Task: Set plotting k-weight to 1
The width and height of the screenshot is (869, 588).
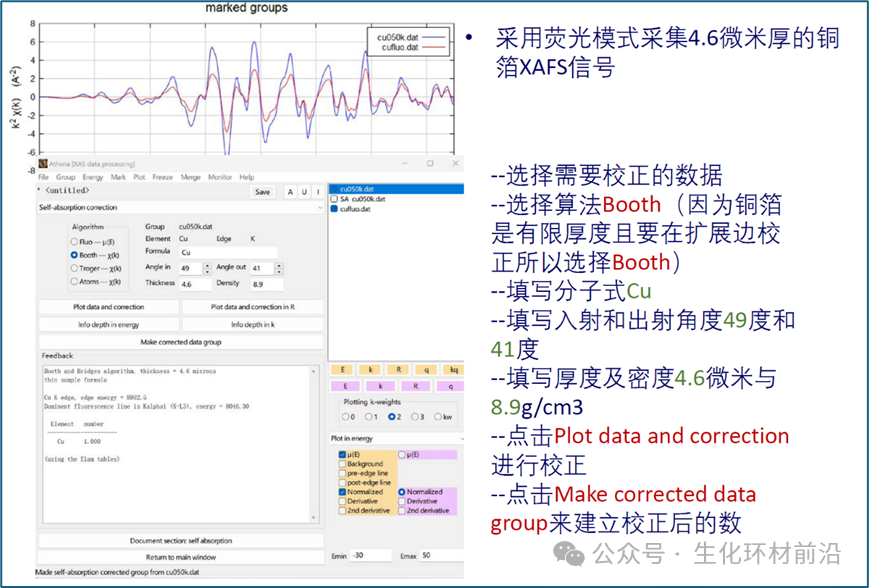Action: click(x=369, y=417)
